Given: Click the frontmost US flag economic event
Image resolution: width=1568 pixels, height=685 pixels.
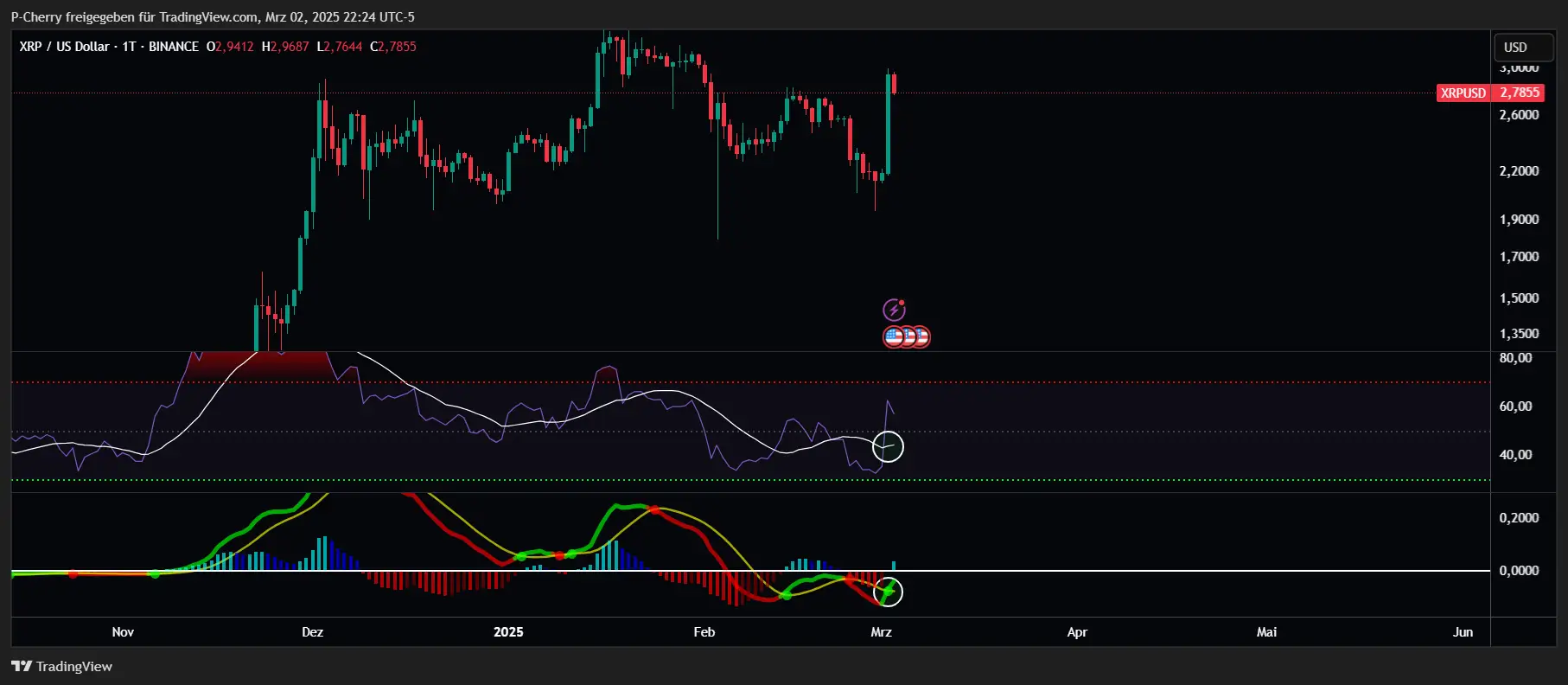Looking at the screenshot, I should pos(894,336).
